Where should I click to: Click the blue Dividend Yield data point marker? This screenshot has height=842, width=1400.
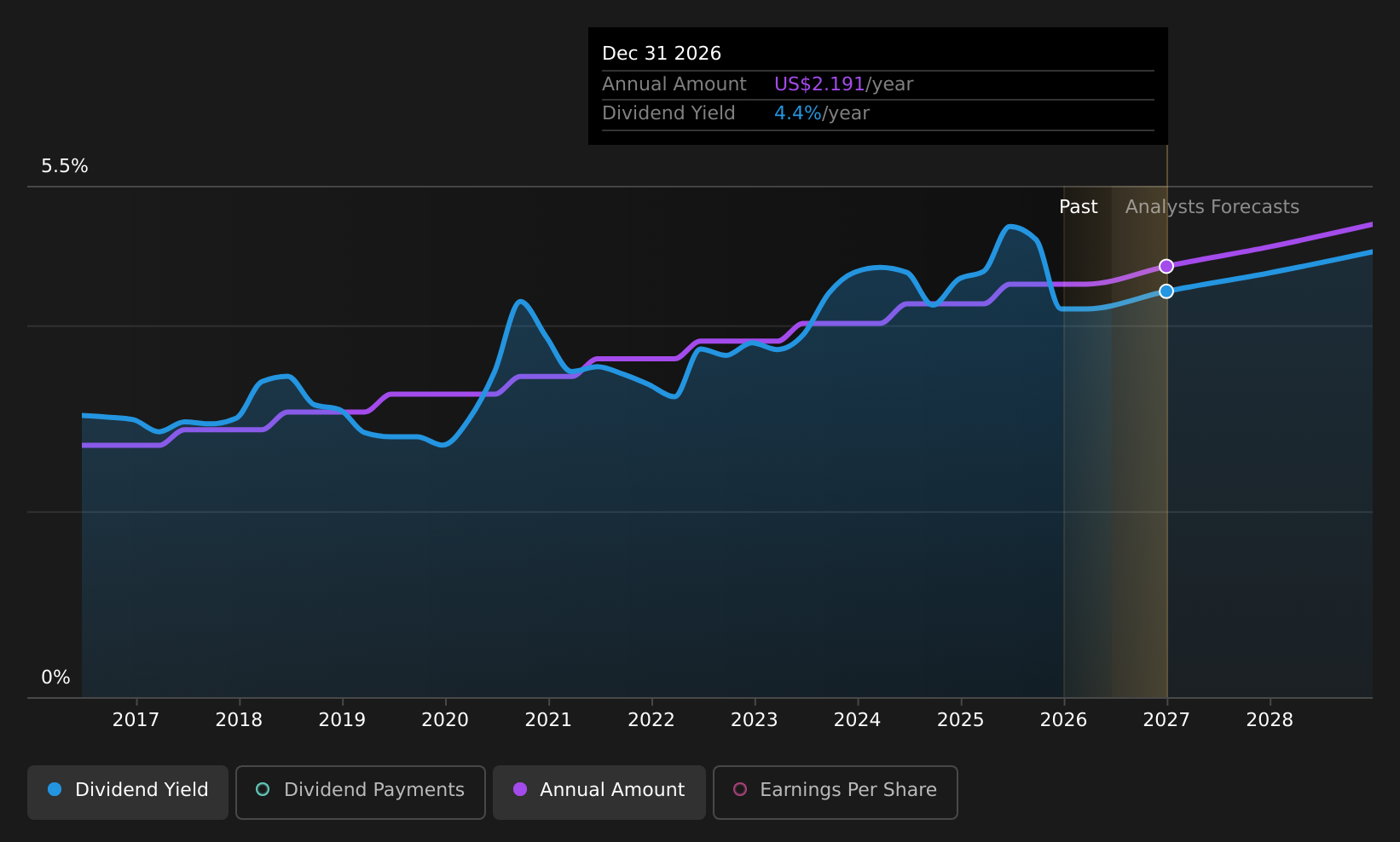point(1166,291)
